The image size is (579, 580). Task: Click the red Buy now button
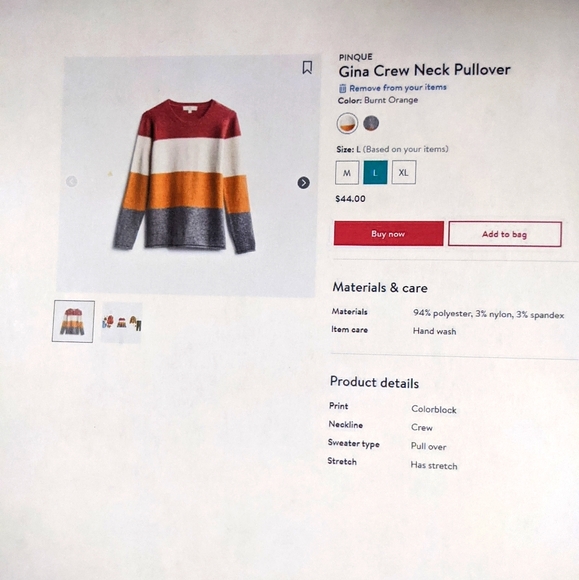388,233
